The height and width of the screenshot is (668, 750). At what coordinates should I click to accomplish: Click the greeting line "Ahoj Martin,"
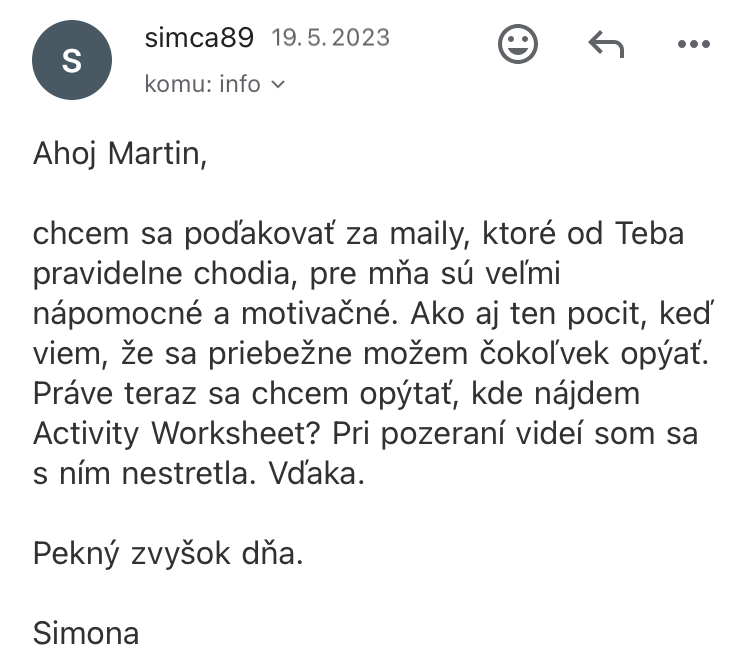pos(120,154)
